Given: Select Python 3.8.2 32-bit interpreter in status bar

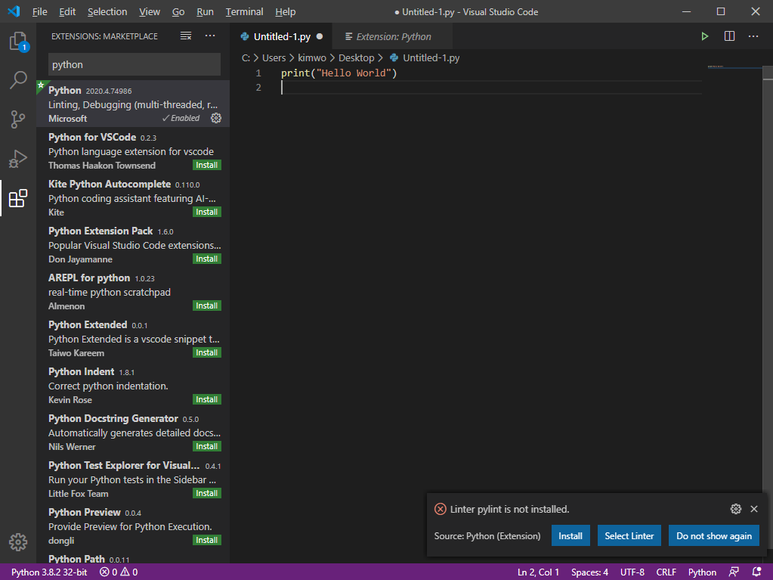Looking at the screenshot, I should 49,572.
